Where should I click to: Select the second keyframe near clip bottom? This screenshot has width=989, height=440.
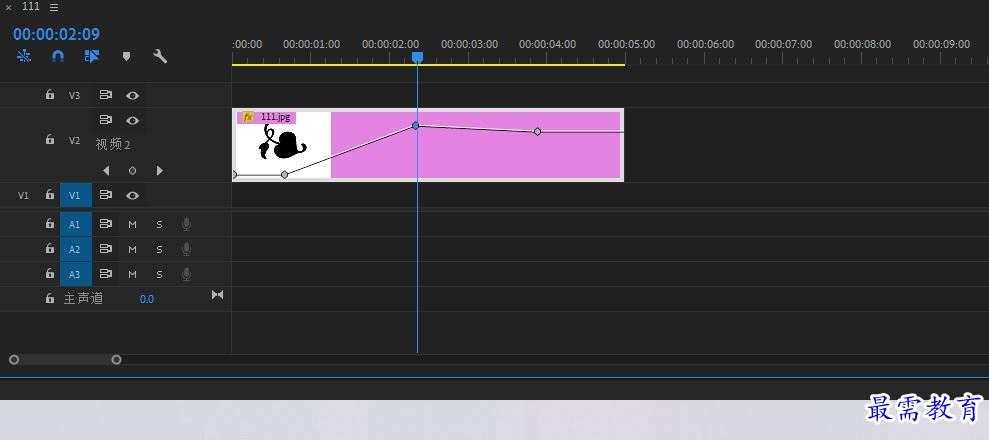(284, 174)
